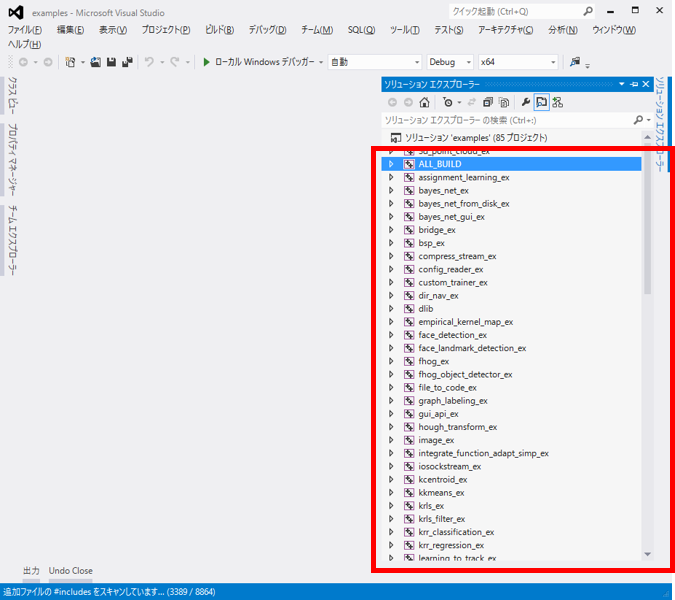Click the Save toolbar icon
This screenshot has height=600, width=675.
111,62
